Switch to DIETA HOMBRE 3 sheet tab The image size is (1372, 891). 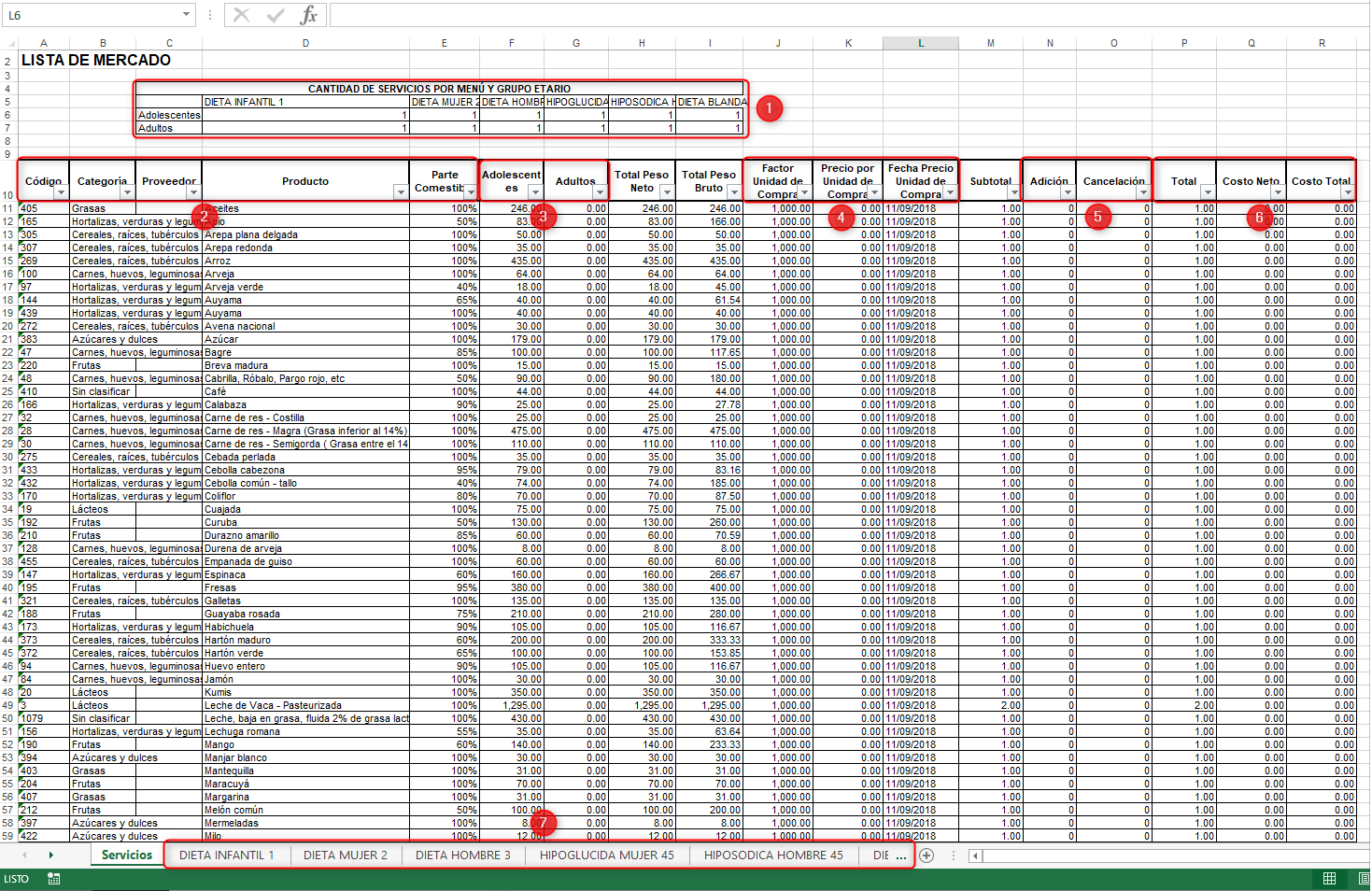(463, 856)
